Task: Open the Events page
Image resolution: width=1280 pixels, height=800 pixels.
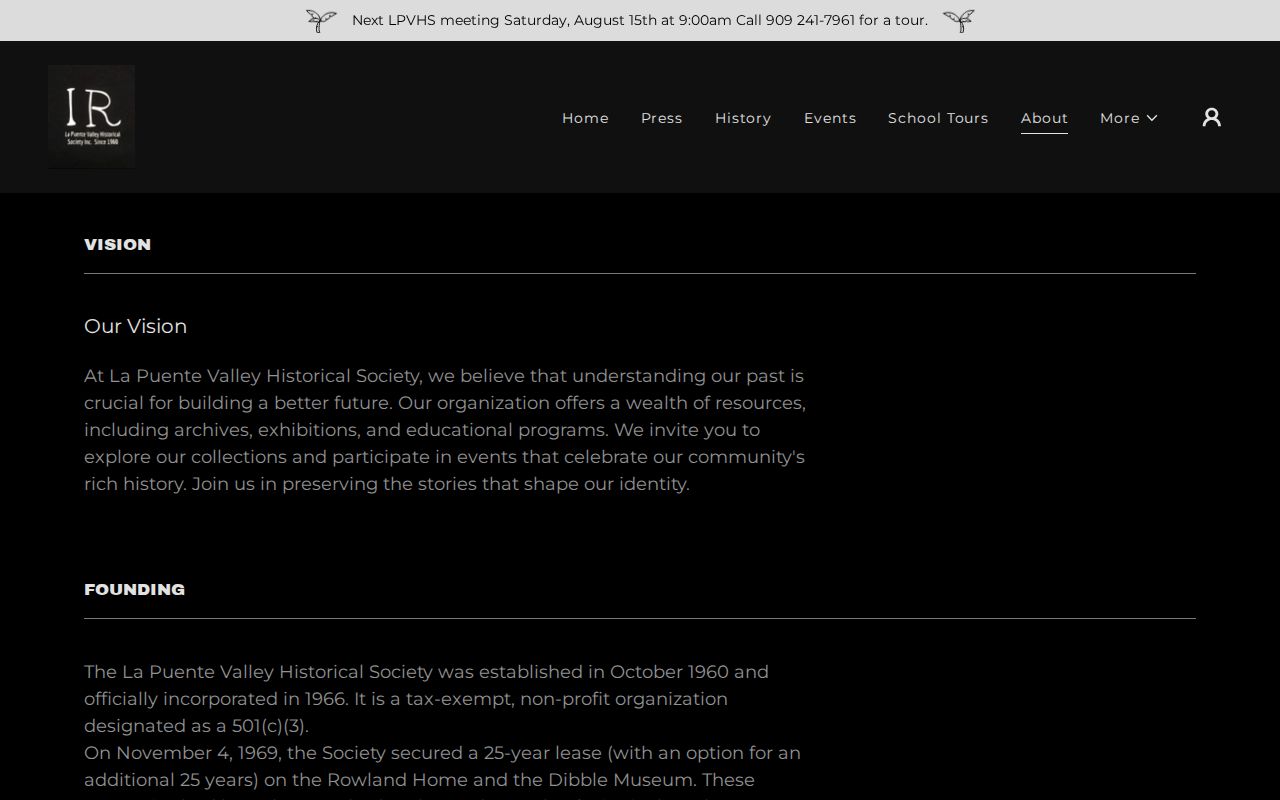Action: click(x=830, y=118)
